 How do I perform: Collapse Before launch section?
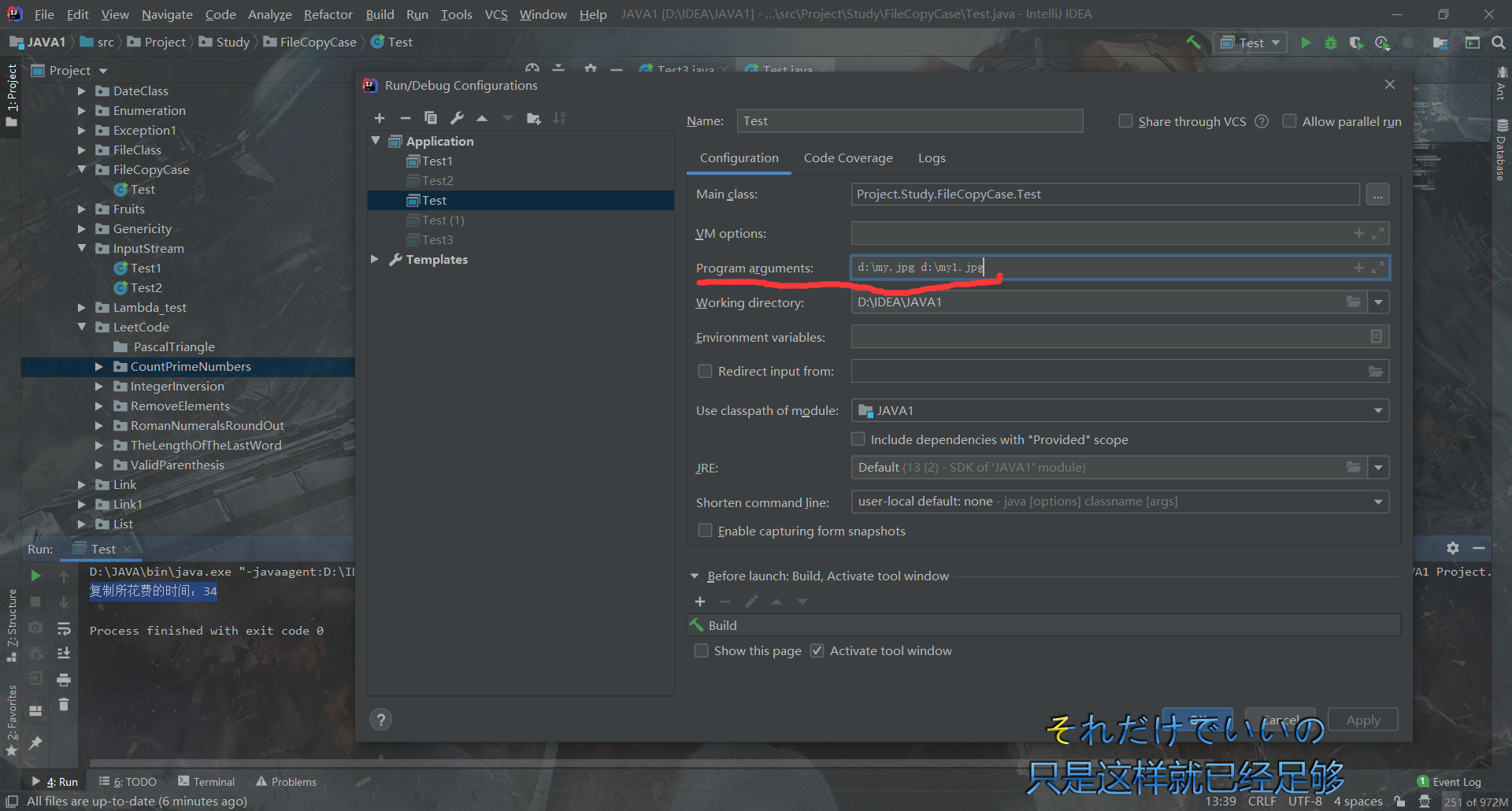(x=695, y=576)
